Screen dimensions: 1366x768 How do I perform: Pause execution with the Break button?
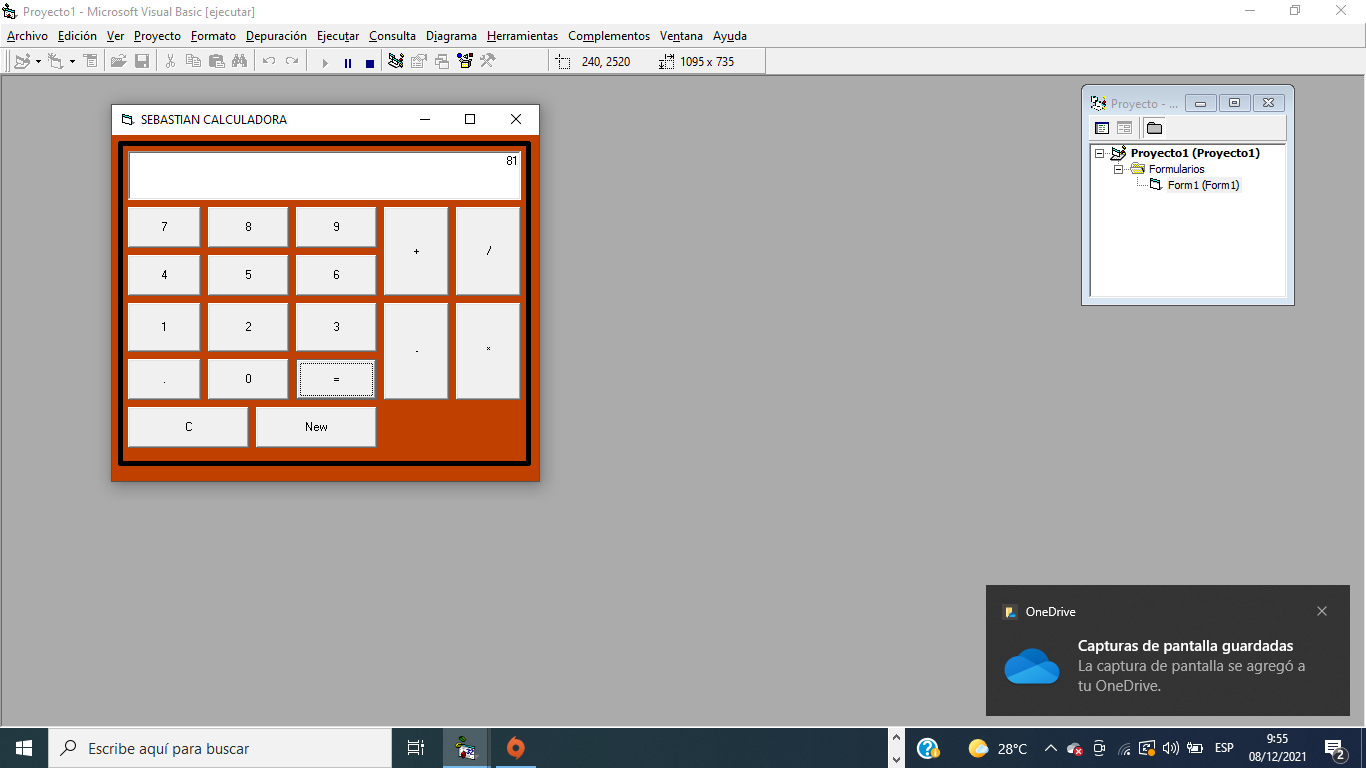coord(348,62)
